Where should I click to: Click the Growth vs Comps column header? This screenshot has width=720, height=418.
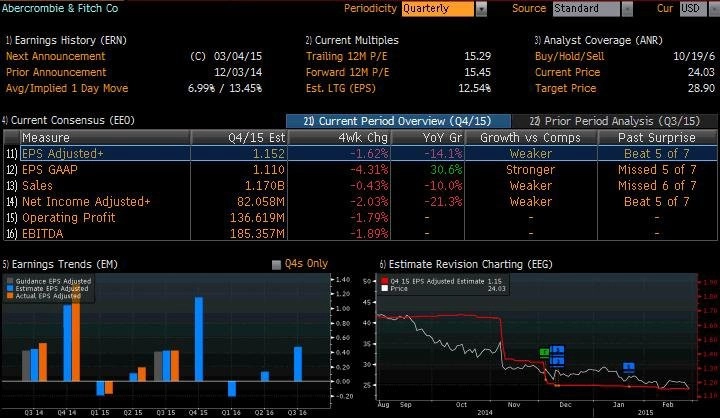tap(531, 137)
